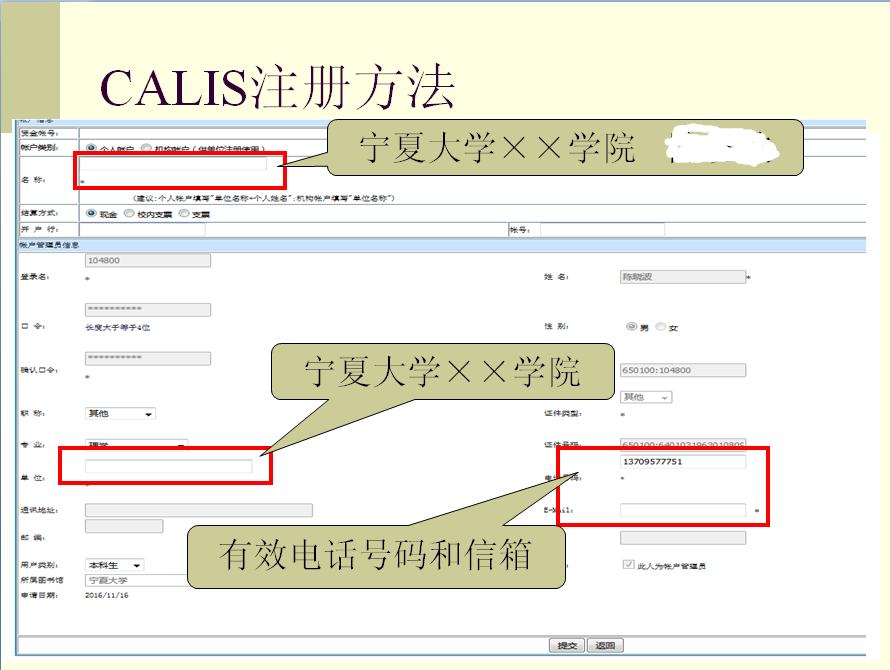The height and width of the screenshot is (670, 890).
Task: Click the 所属图书馆 field showing 宁夏大学
Action: [x=136, y=580]
